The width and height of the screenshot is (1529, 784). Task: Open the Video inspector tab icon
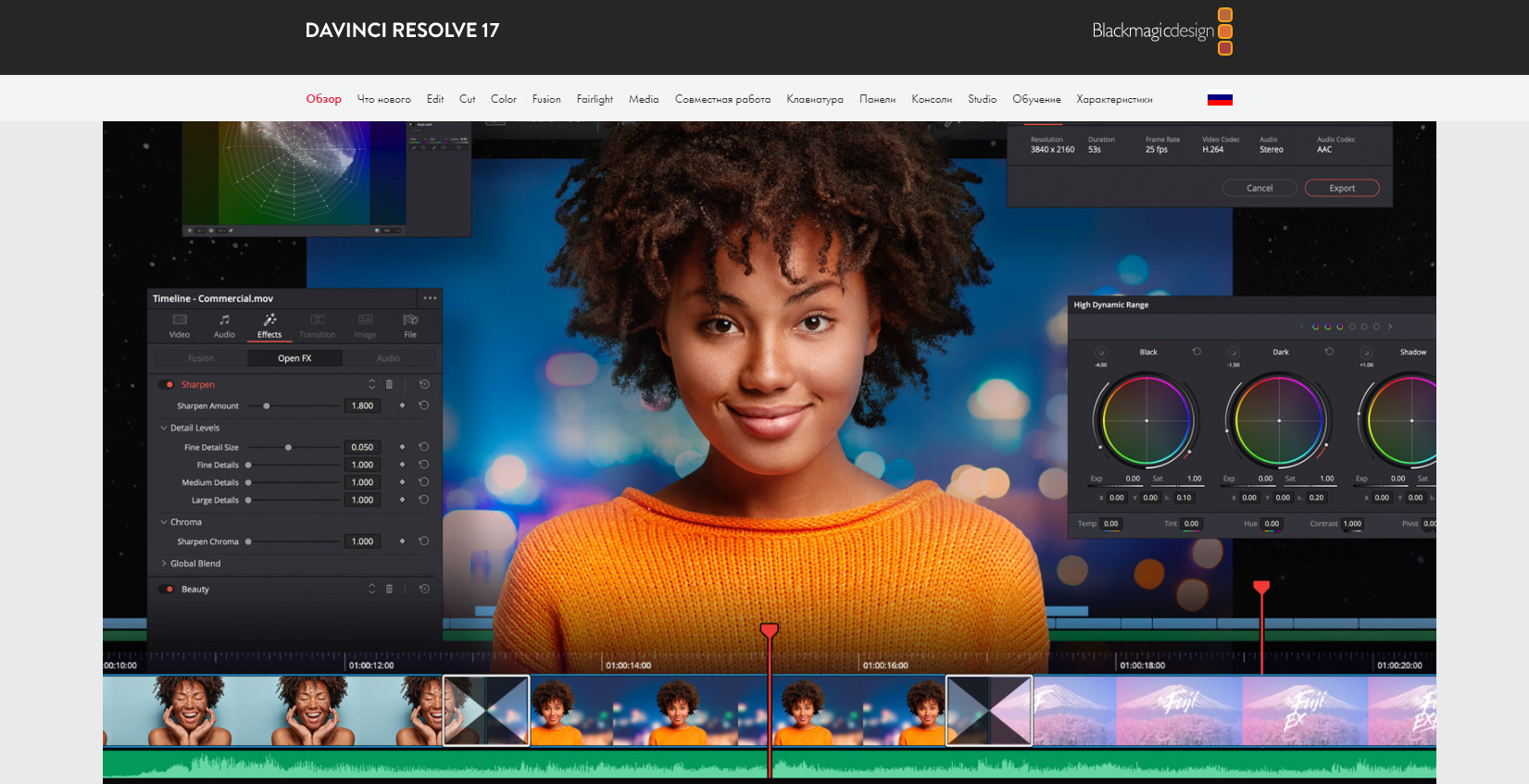click(x=180, y=320)
